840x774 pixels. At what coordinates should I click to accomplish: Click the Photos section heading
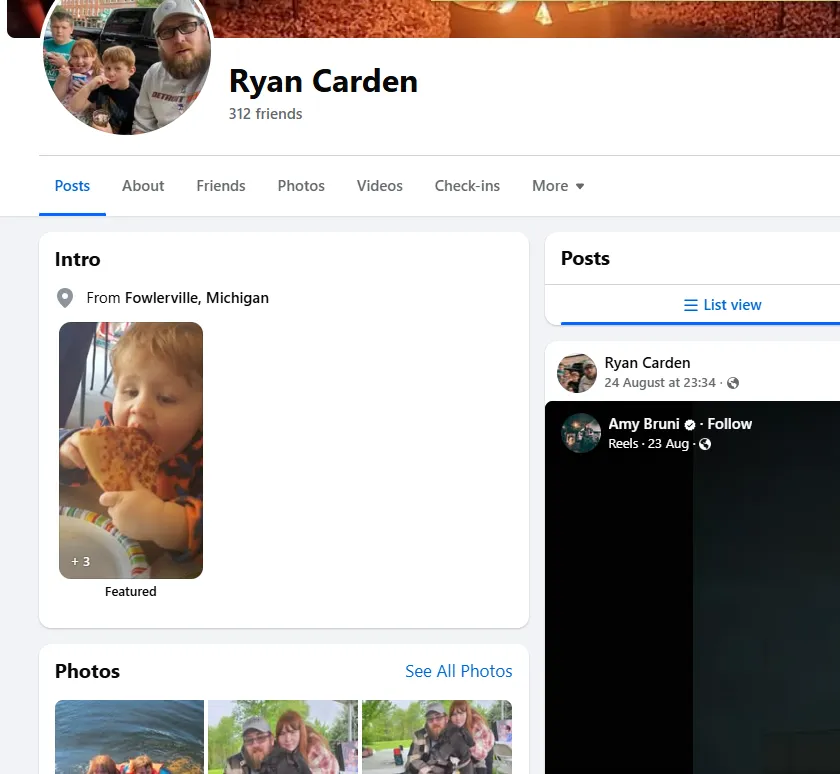click(x=87, y=671)
